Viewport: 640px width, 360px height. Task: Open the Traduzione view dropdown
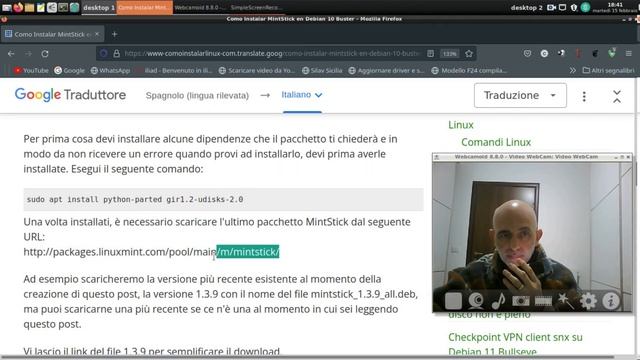520,95
